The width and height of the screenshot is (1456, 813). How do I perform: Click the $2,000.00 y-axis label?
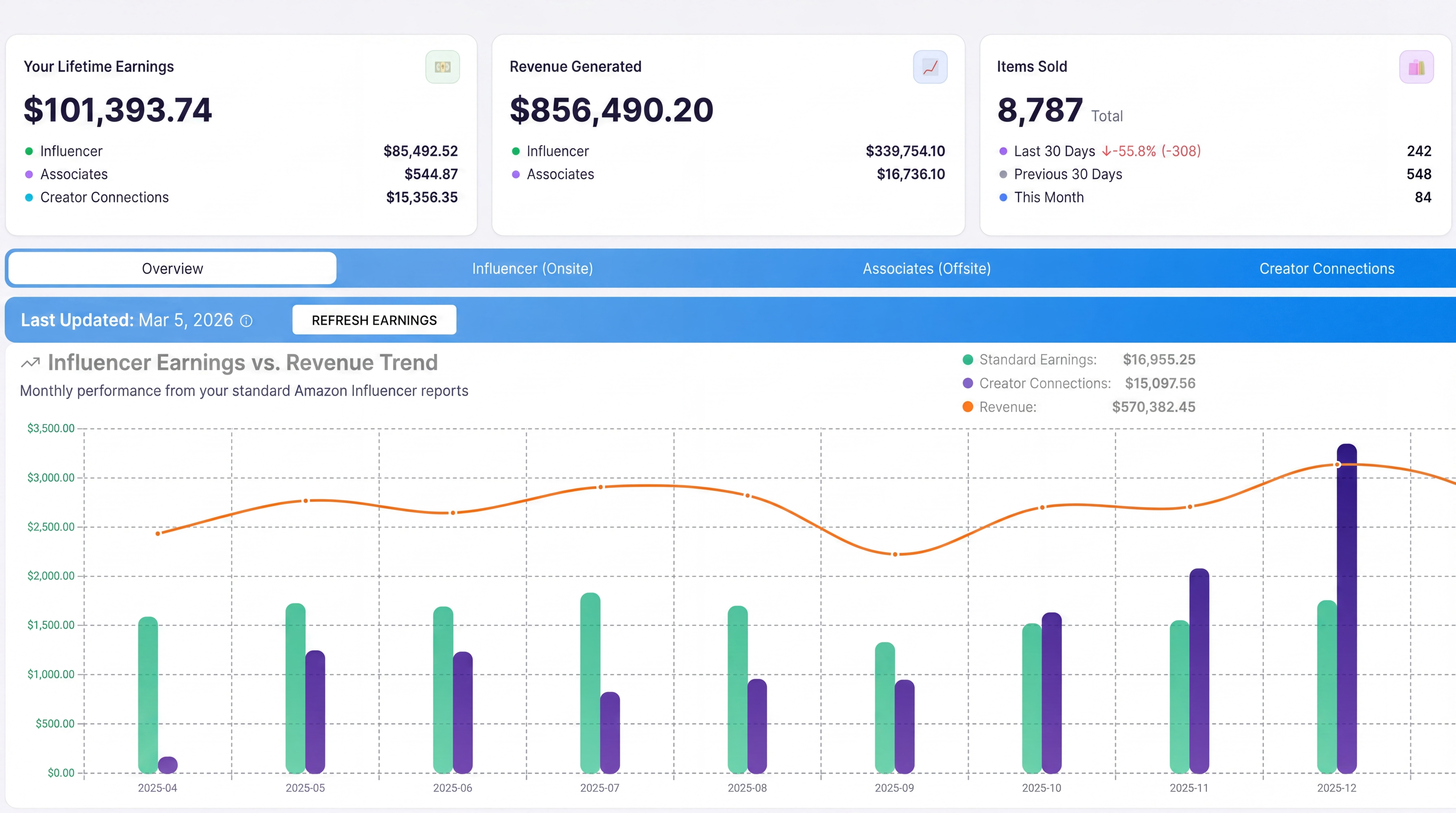tap(51, 576)
